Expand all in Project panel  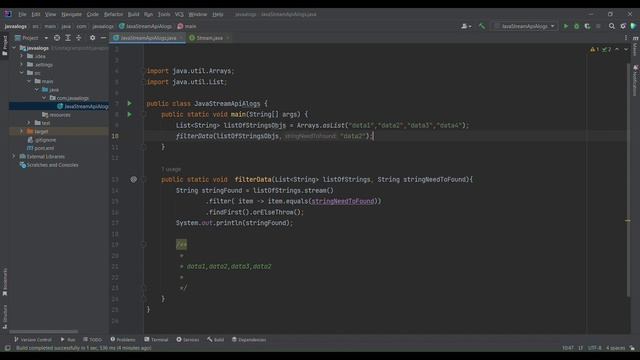pyautogui.click(x=68, y=38)
